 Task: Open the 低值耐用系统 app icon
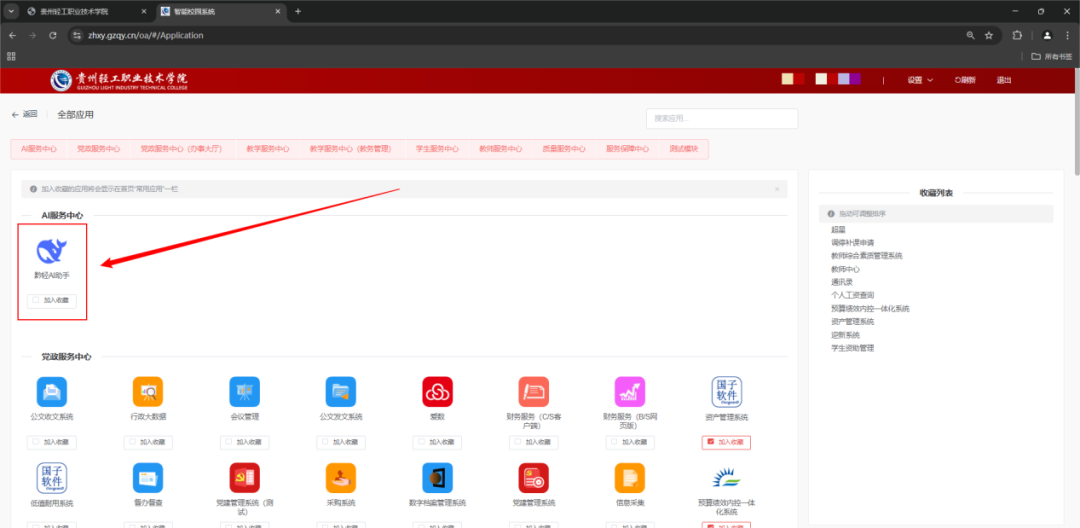coord(52,478)
